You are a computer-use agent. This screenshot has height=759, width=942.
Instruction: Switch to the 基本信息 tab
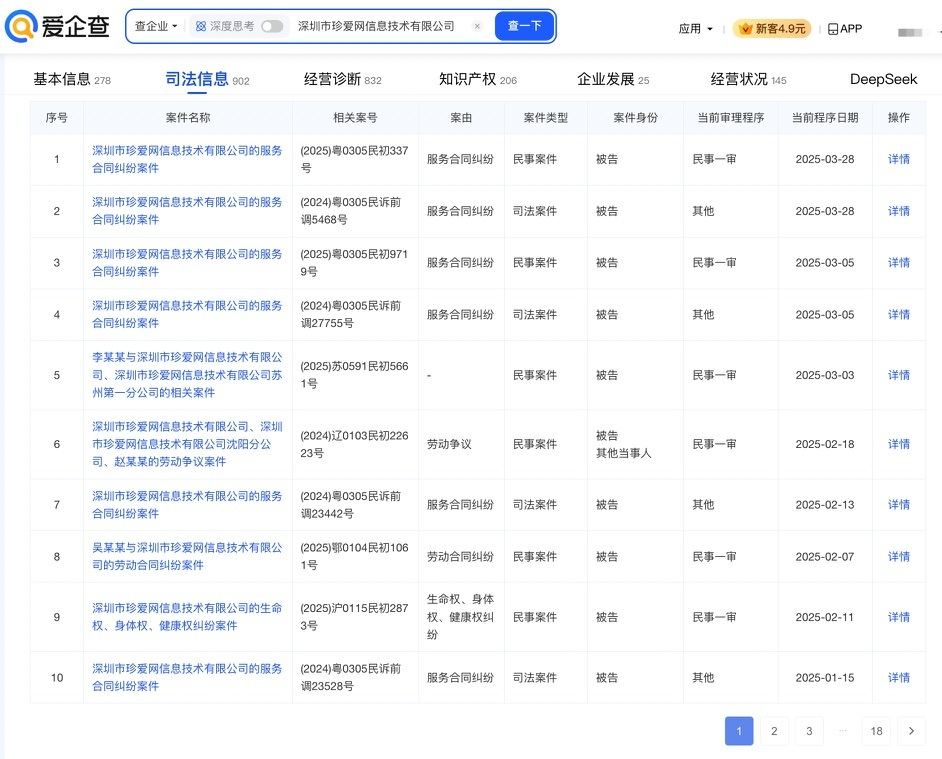point(62,79)
